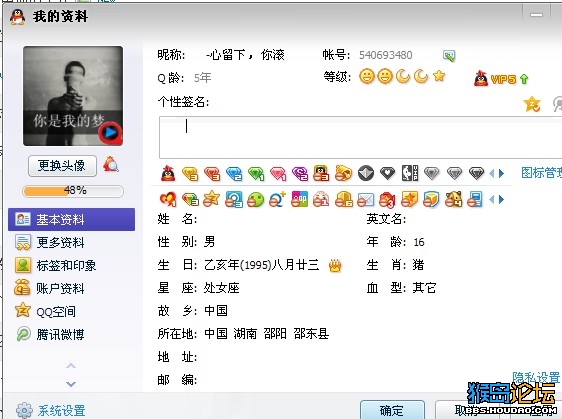Click the location text 邵东县
The height and width of the screenshot is (419, 562).
(x=311, y=334)
